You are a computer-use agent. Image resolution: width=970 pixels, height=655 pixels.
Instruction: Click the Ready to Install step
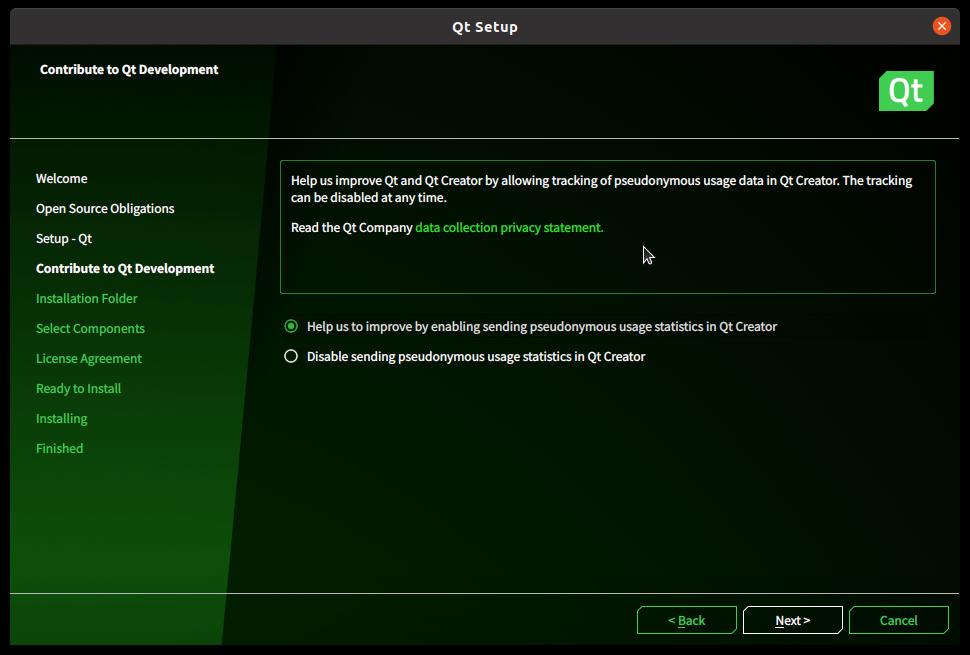click(79, 388)
